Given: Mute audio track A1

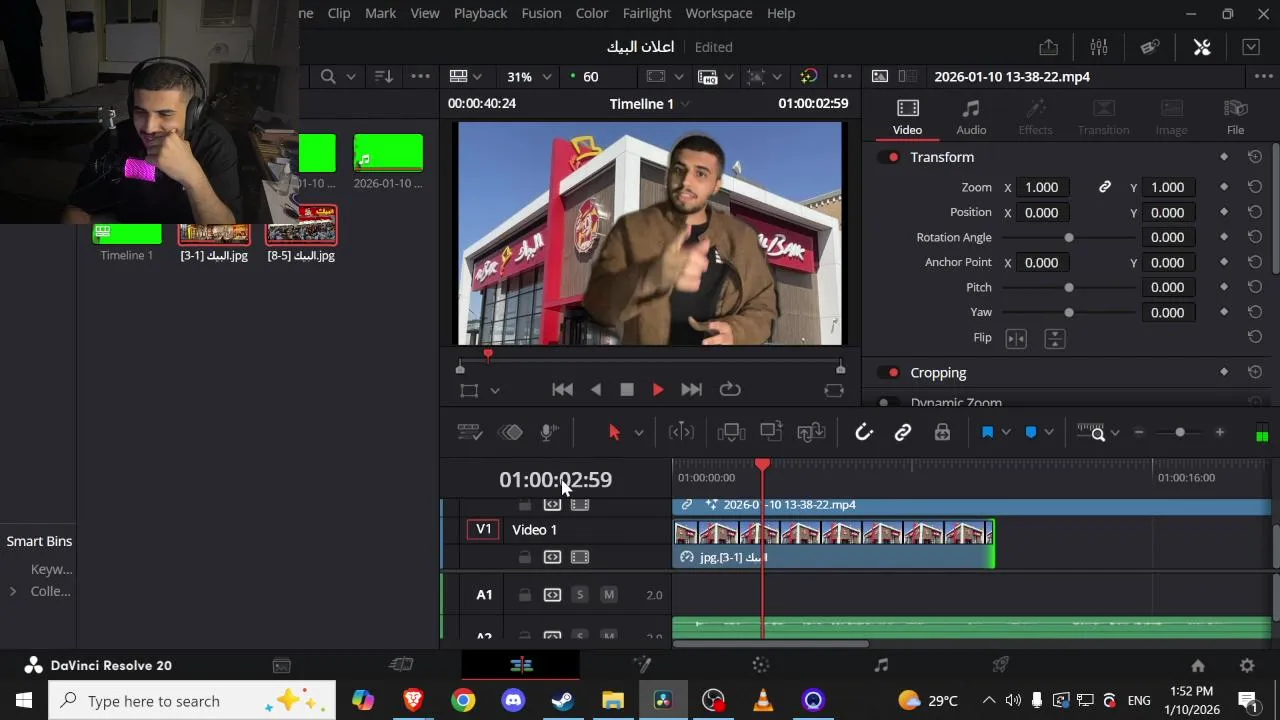Looking at the screenshot, I should [609, 595].
